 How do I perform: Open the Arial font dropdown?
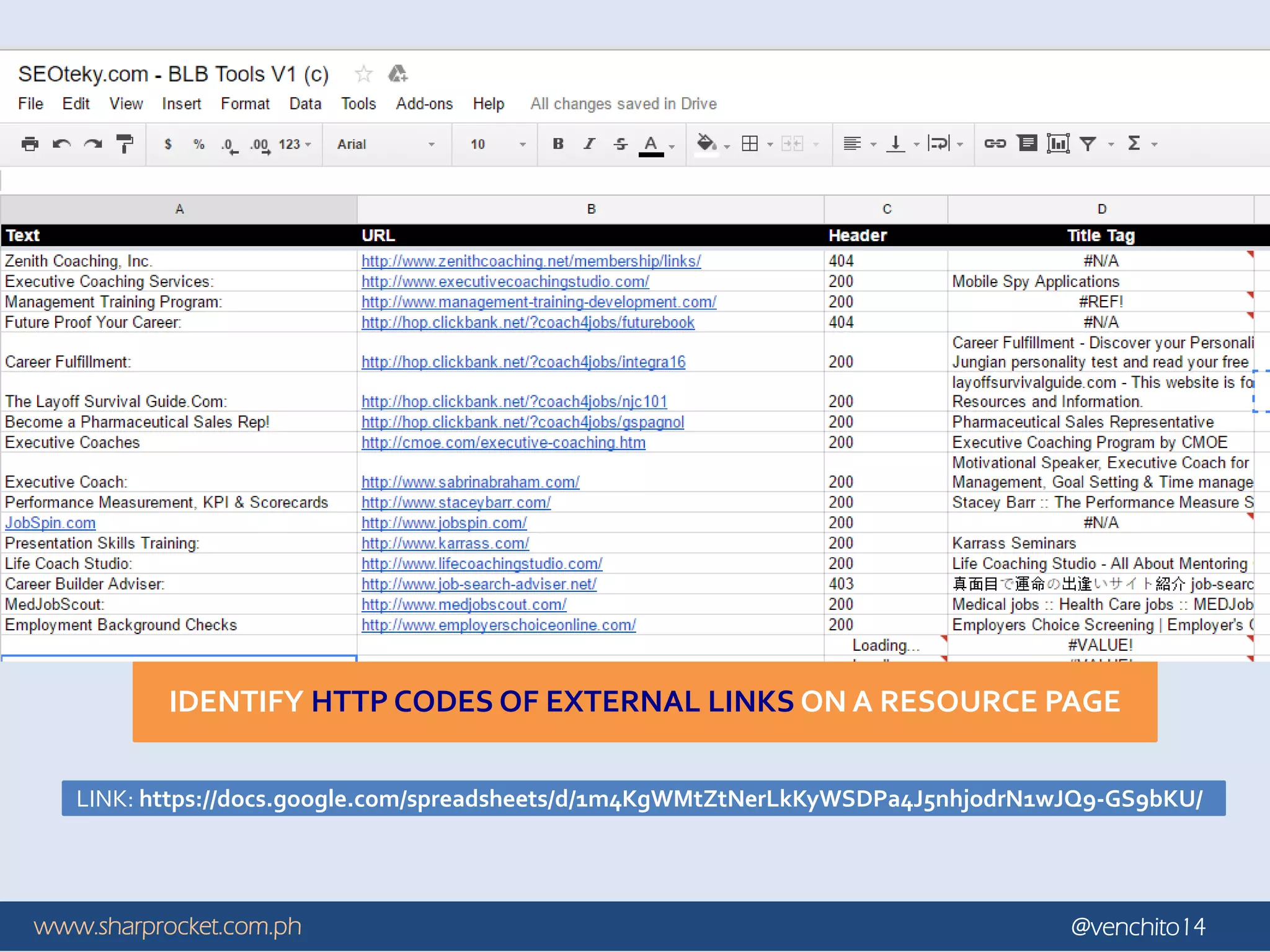point(386,144)
